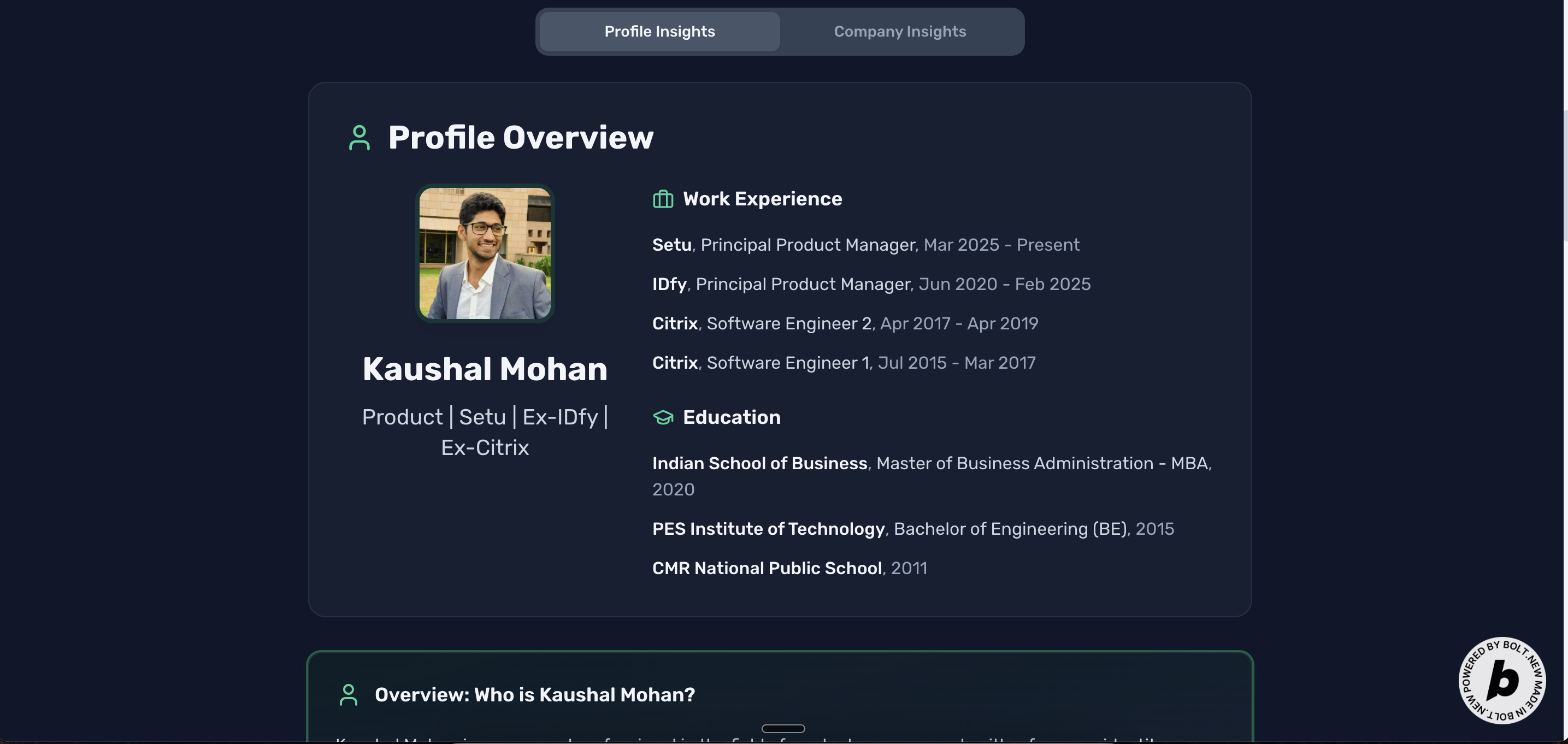Viewport: 1568px width, 744px height.
Task: Click Setu in work experience
Action: [x=671, y=245]
